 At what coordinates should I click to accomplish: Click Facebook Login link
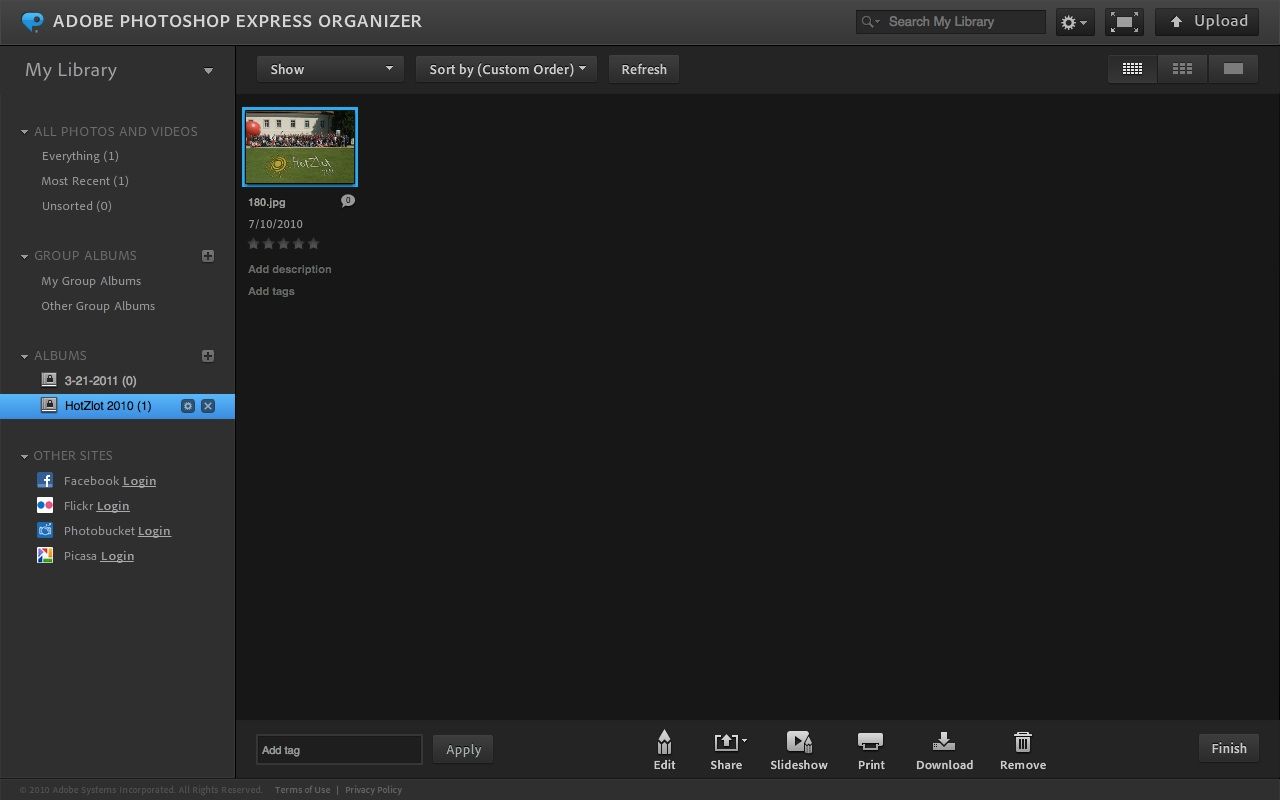click(139, 481)
